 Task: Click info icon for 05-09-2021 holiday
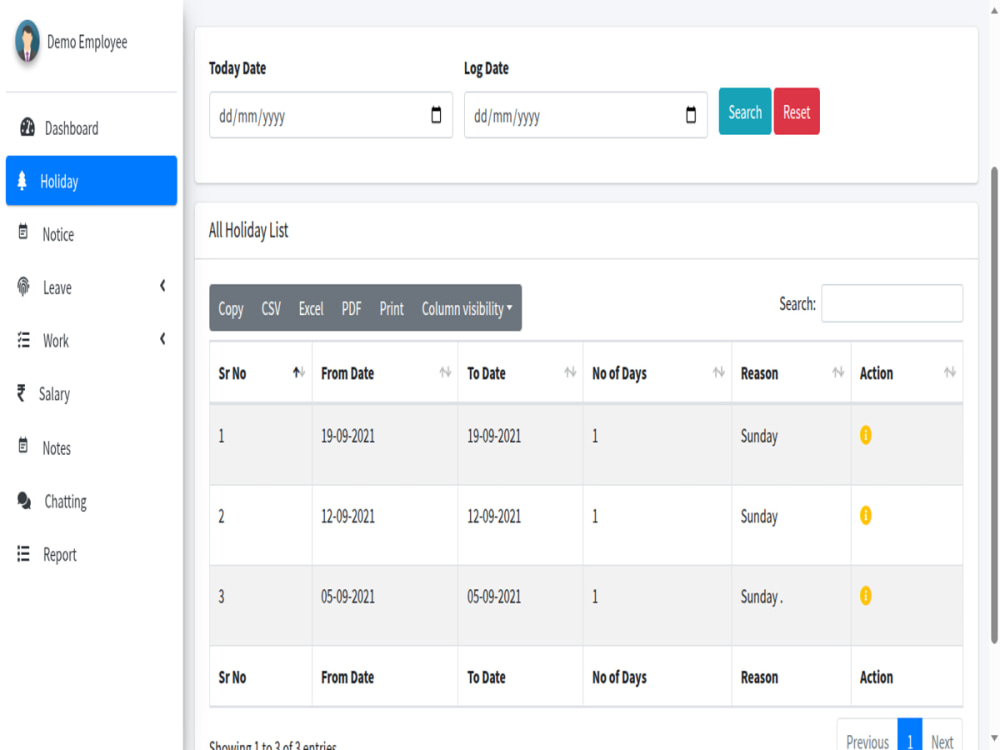click(x=865, y=595)
